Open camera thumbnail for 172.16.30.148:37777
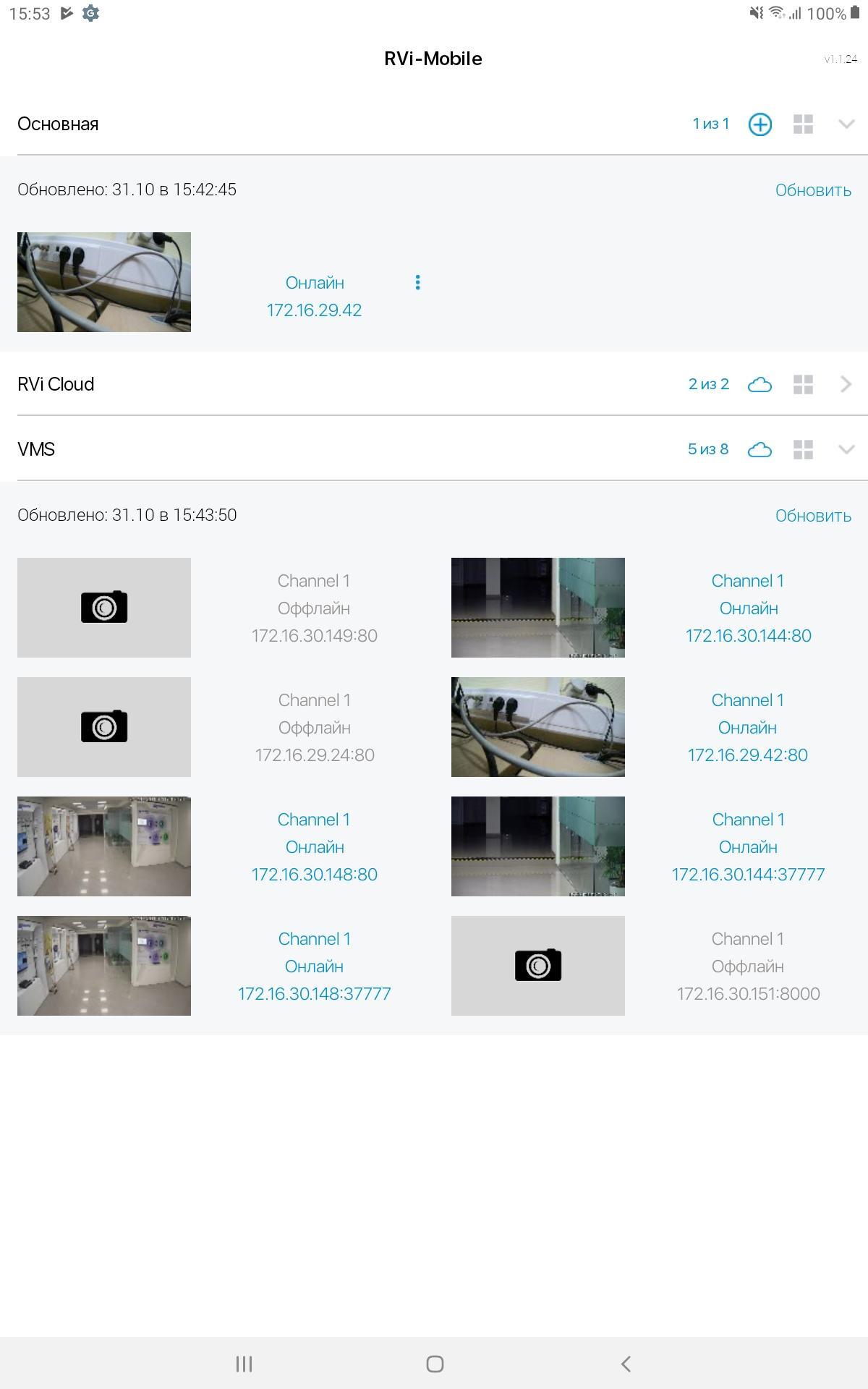 (104, 966)
